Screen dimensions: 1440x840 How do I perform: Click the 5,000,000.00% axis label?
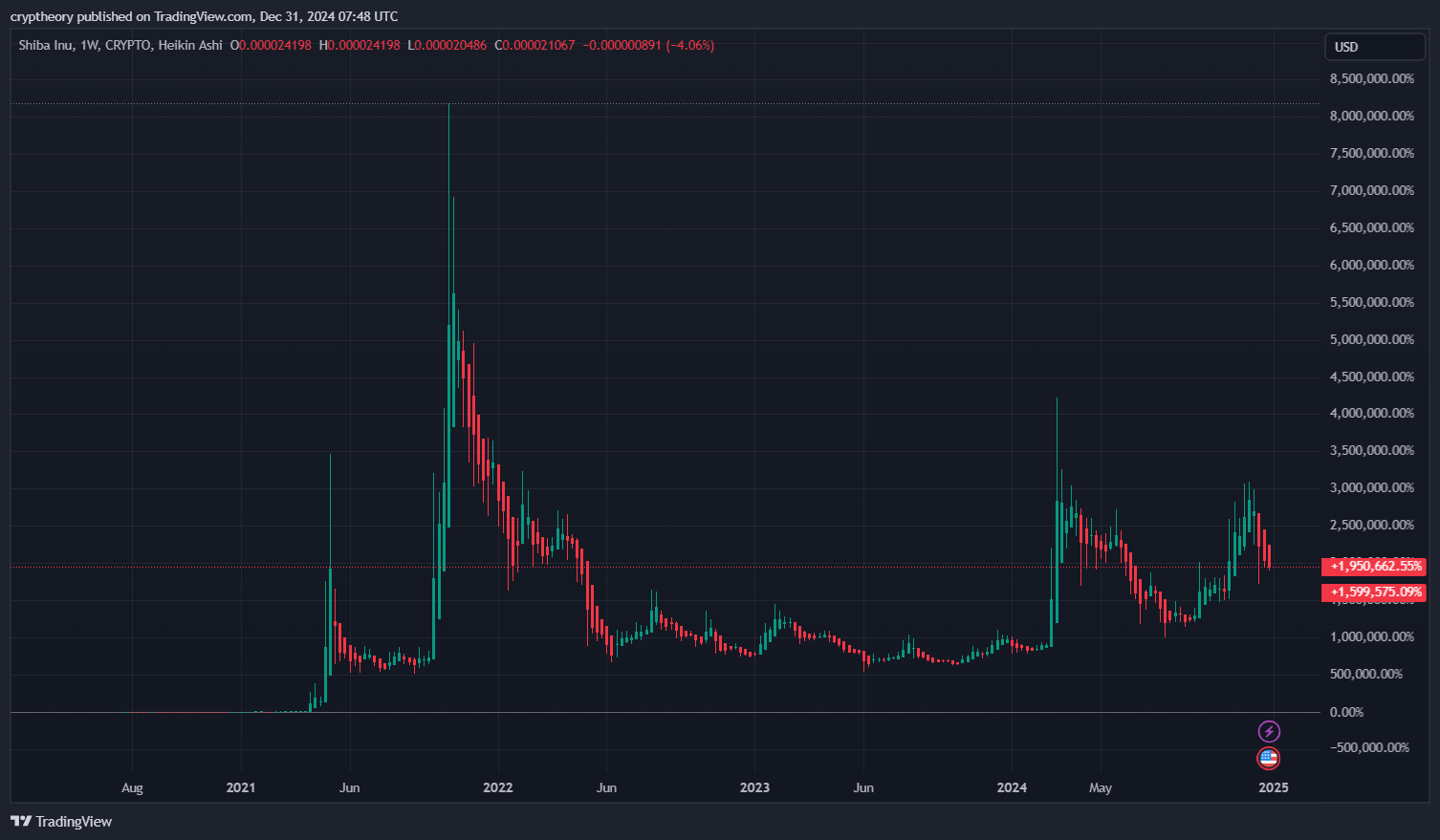1372,339
